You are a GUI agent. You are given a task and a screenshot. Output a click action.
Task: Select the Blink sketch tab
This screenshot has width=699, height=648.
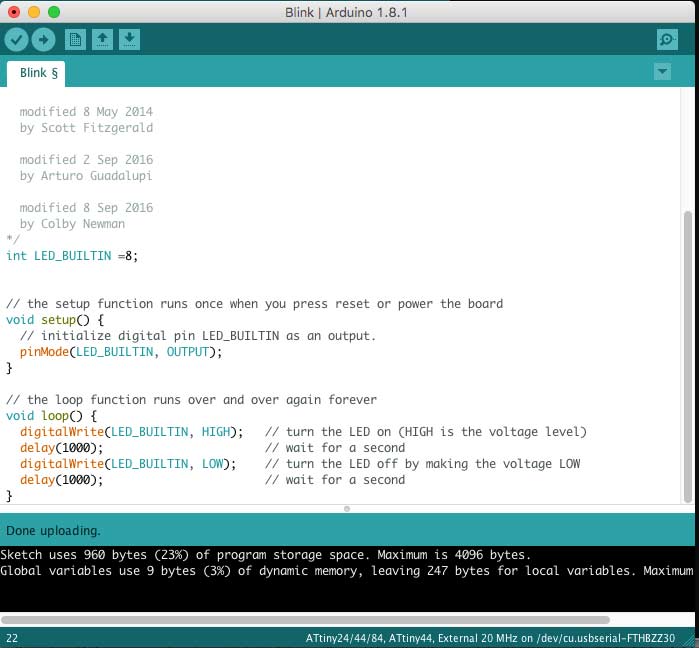coord(36,73)
